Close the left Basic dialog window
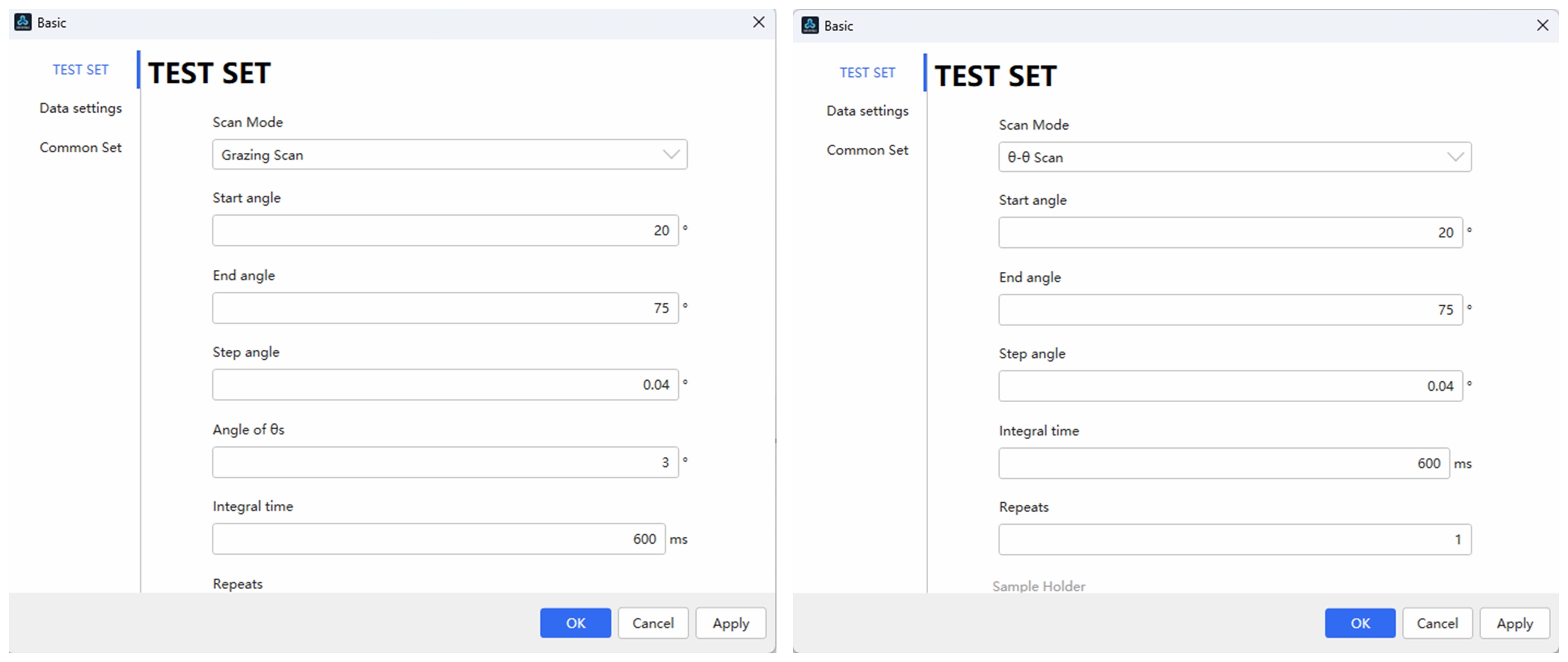The height and width of the screenshot is (662, 1568). [759, 23]
